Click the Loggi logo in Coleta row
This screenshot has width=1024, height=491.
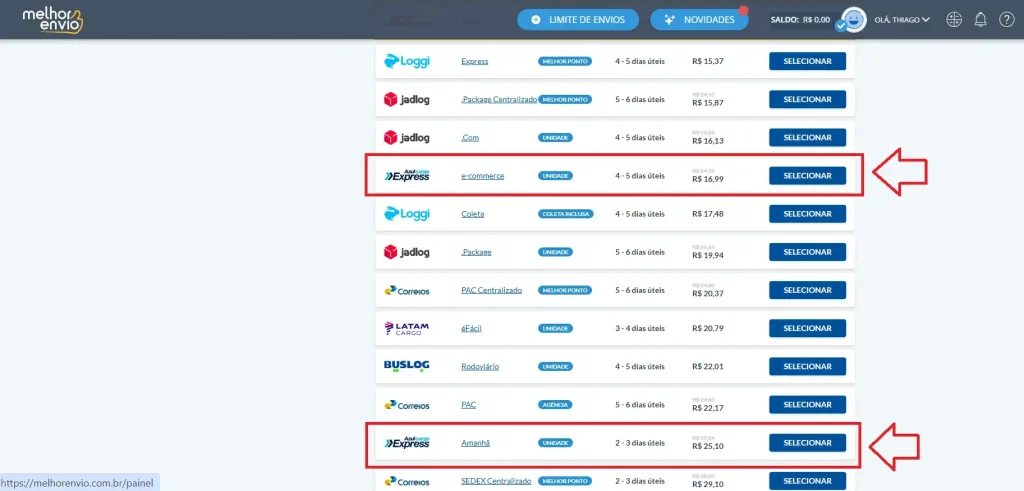point(406,214)
